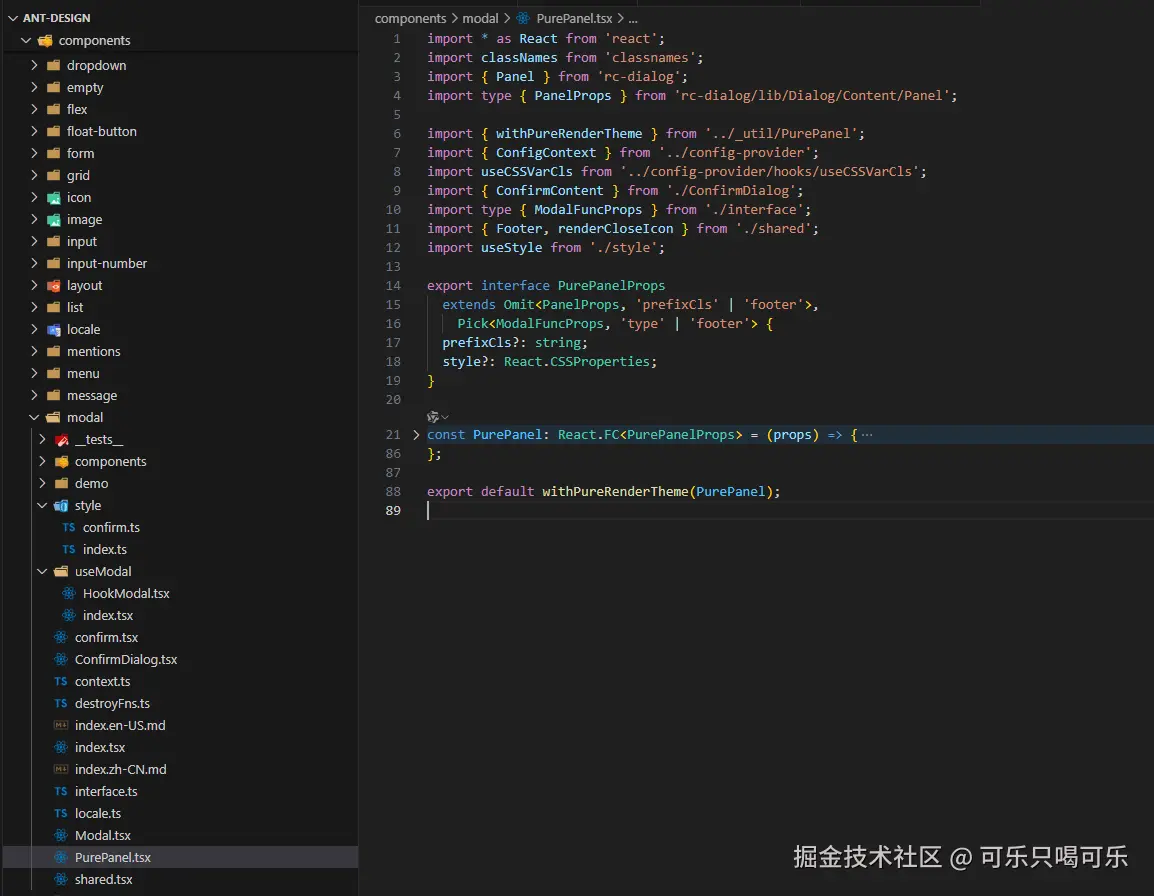Click the React icon beside ConfirmDialog.tsx
This screenshot has height=896, width=1154.
[61, 660]
